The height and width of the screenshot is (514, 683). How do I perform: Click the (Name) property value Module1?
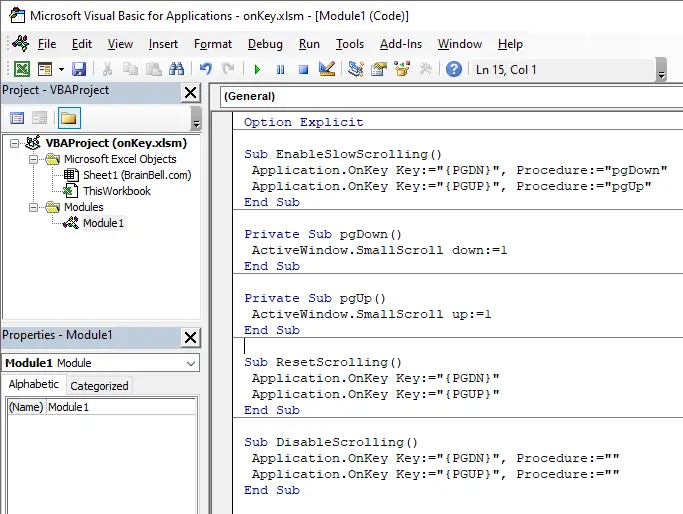point(121,407)
